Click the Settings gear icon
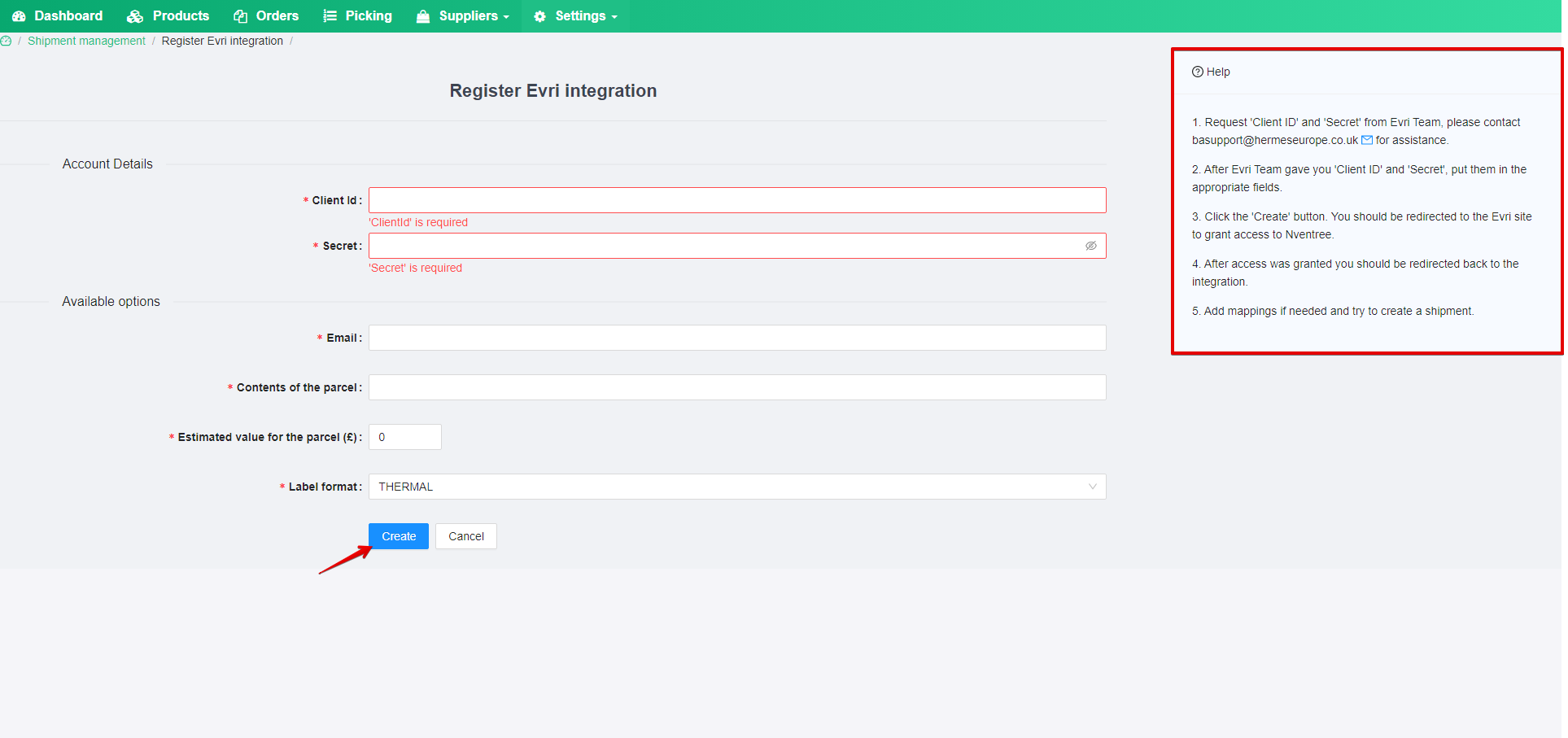This screenshot has height=738, width=1568. 539,16
